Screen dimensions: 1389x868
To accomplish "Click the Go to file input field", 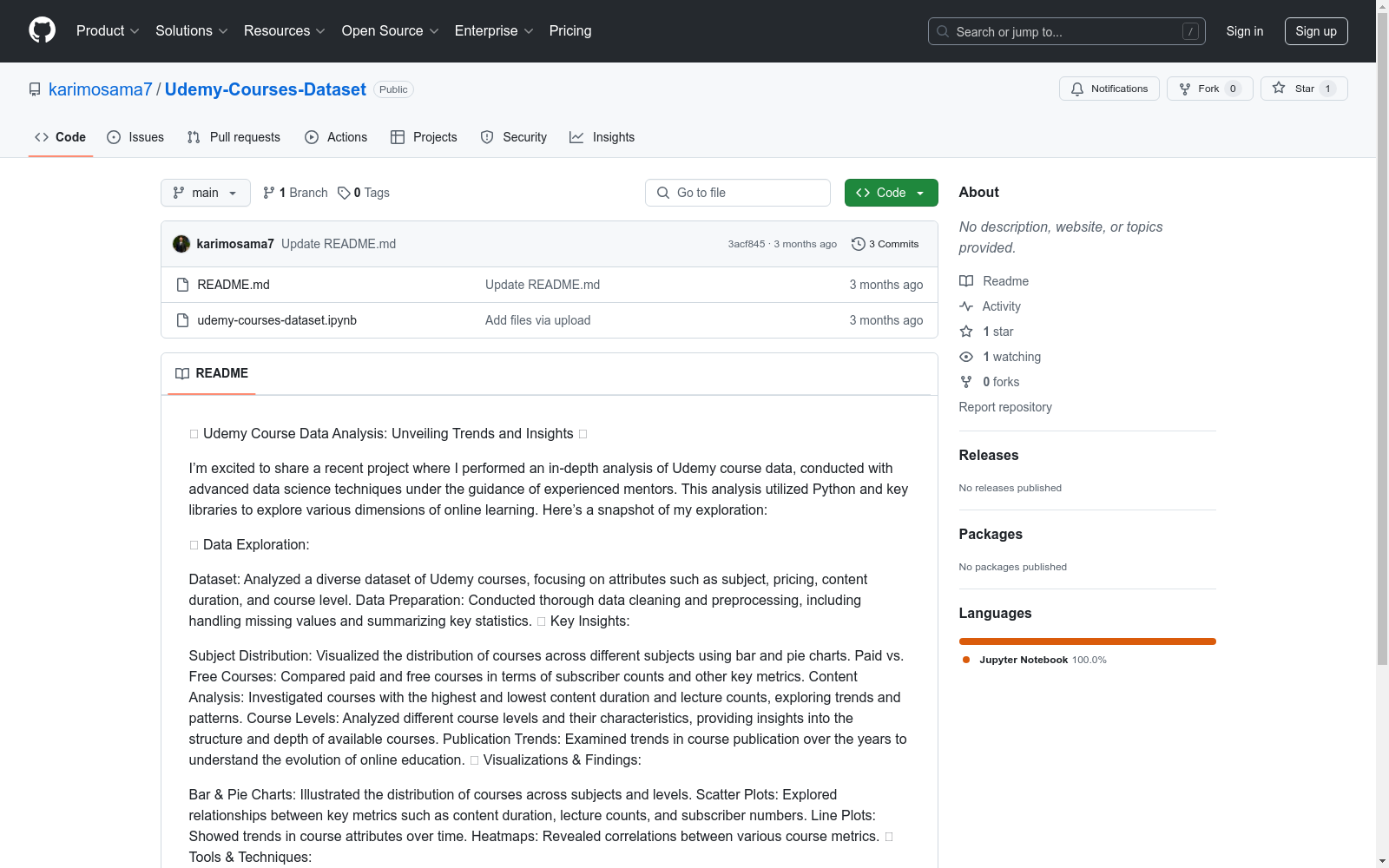I will tap(738, 193).
